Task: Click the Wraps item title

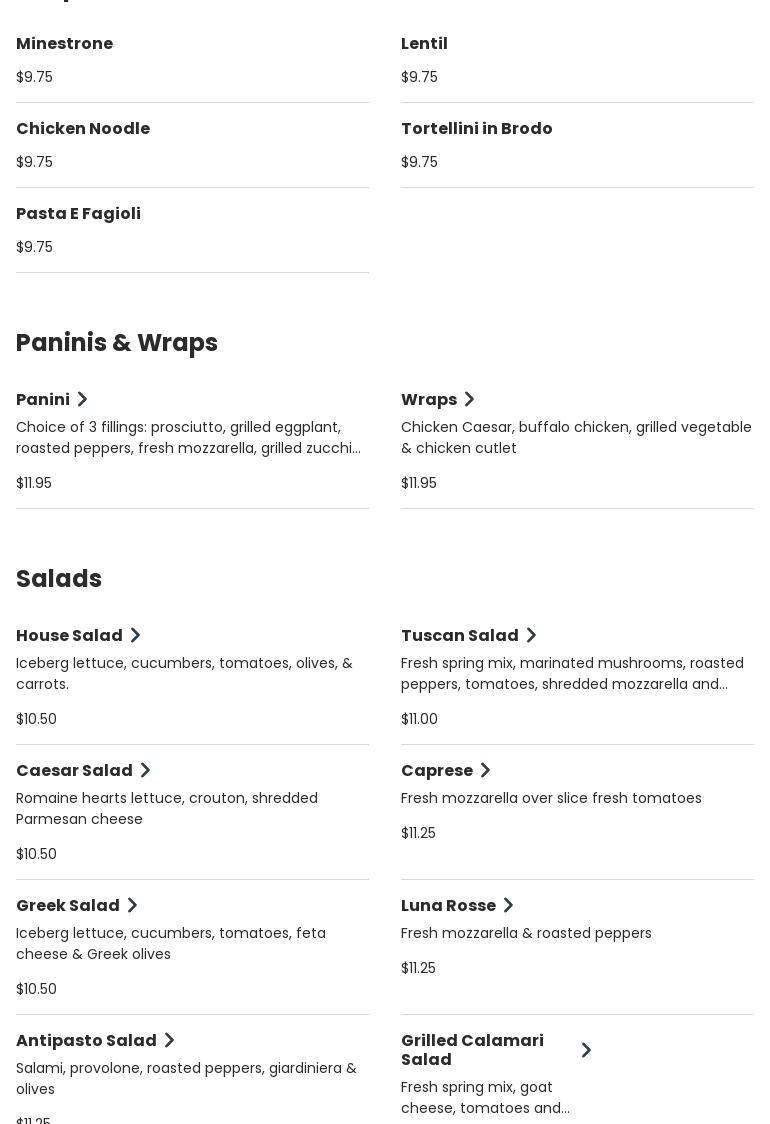Action: [428, 400]
